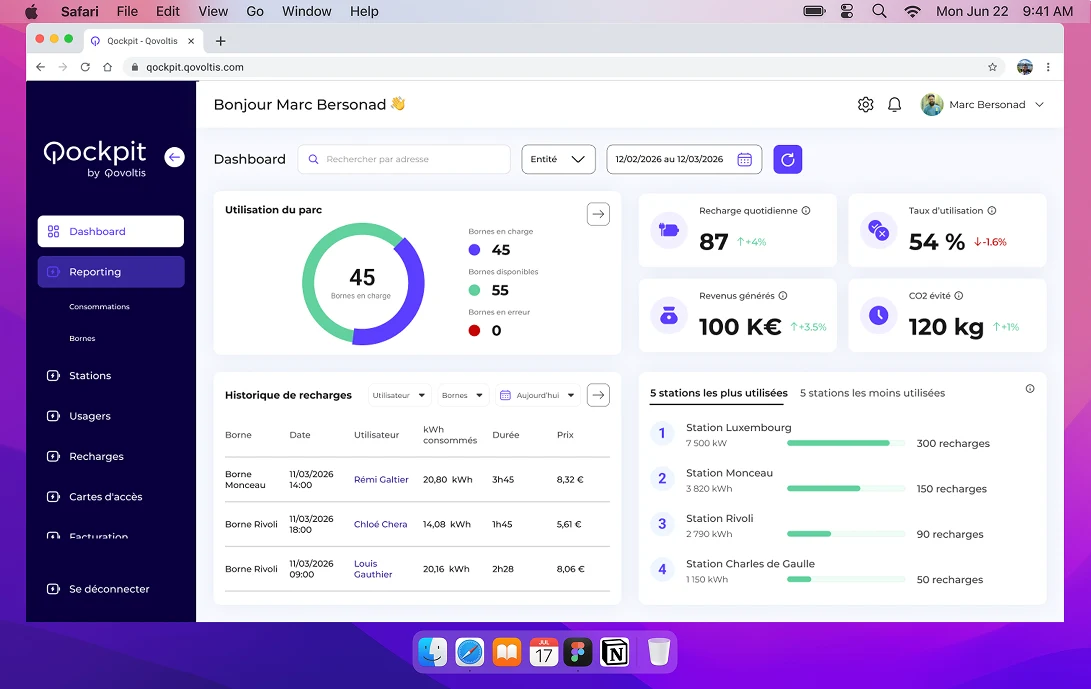Viewport: 1091px width, 689px height.
Task: Expand the Bornes filter dropdown
Action: [x=463, y=395]
